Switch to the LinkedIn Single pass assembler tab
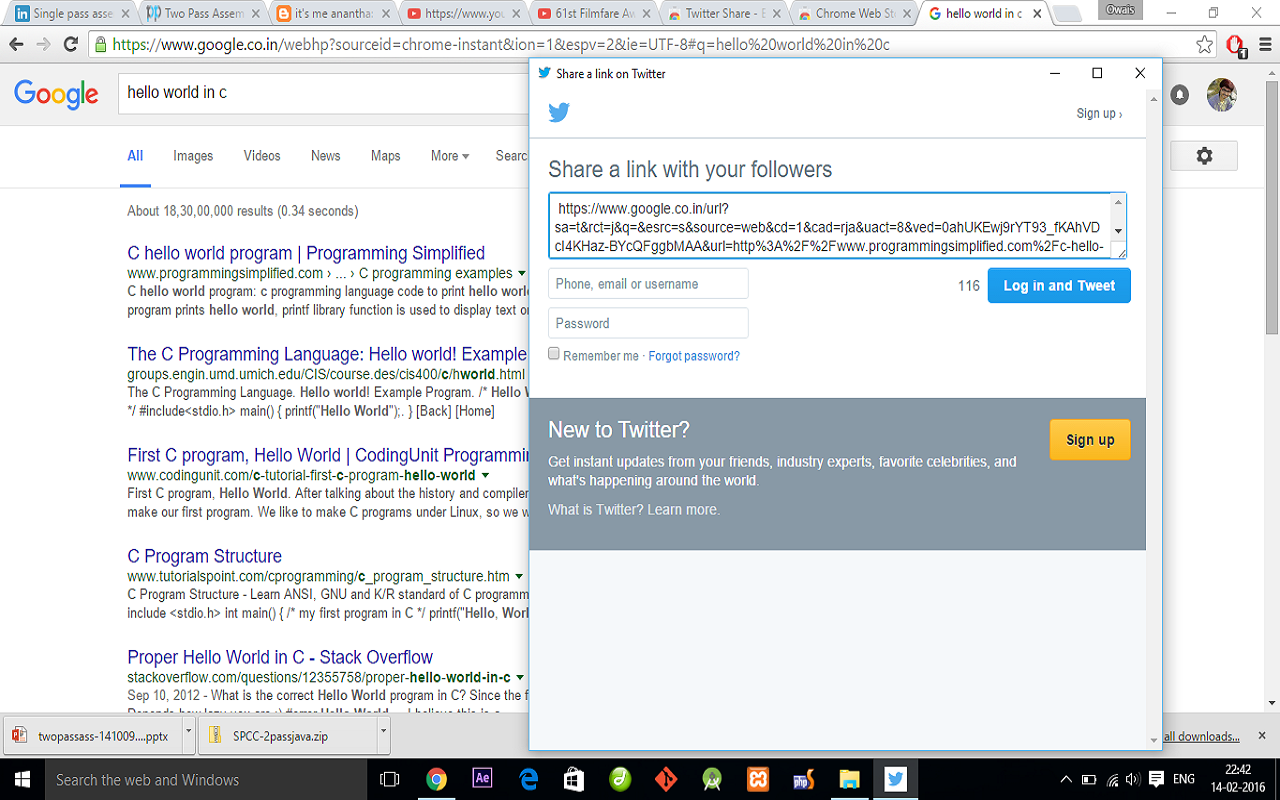1280x800 pixels. tap(70, 14)
